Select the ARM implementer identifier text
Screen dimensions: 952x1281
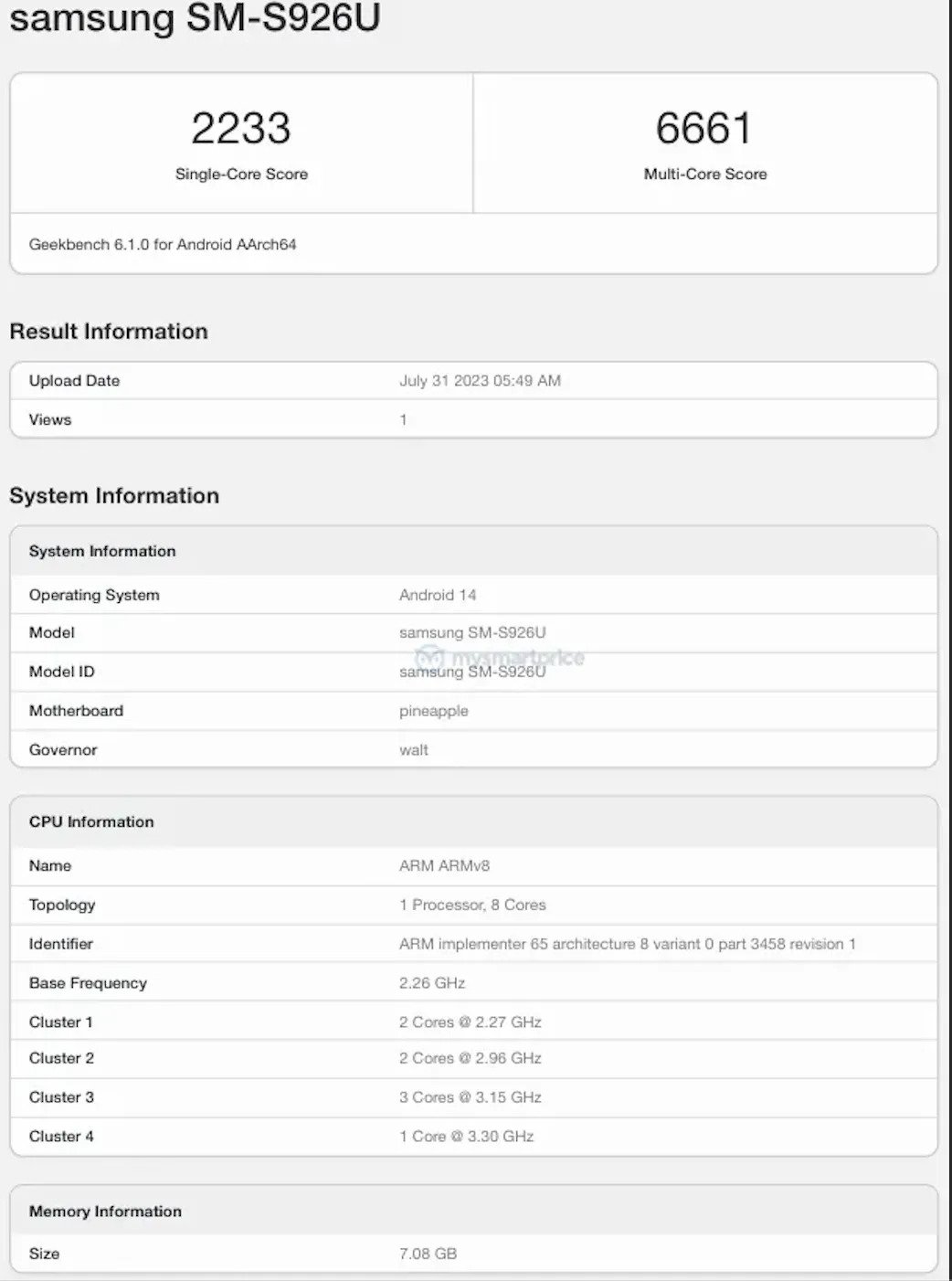pyautogui.click(x=627, y=944)
